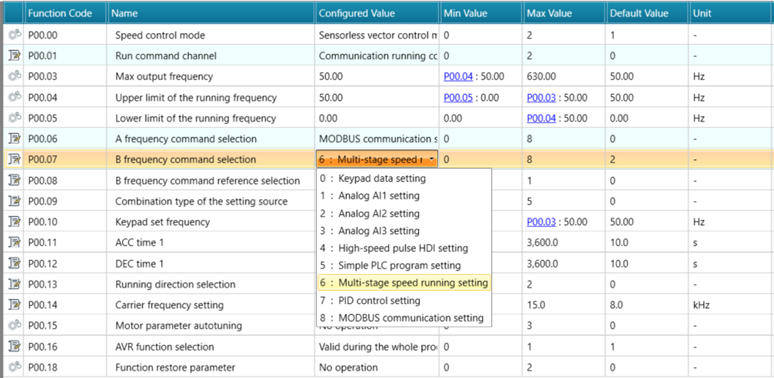Choose option 7 PID control setting
This screenshot has width=774, height=378.
click(x=404, y=301)
